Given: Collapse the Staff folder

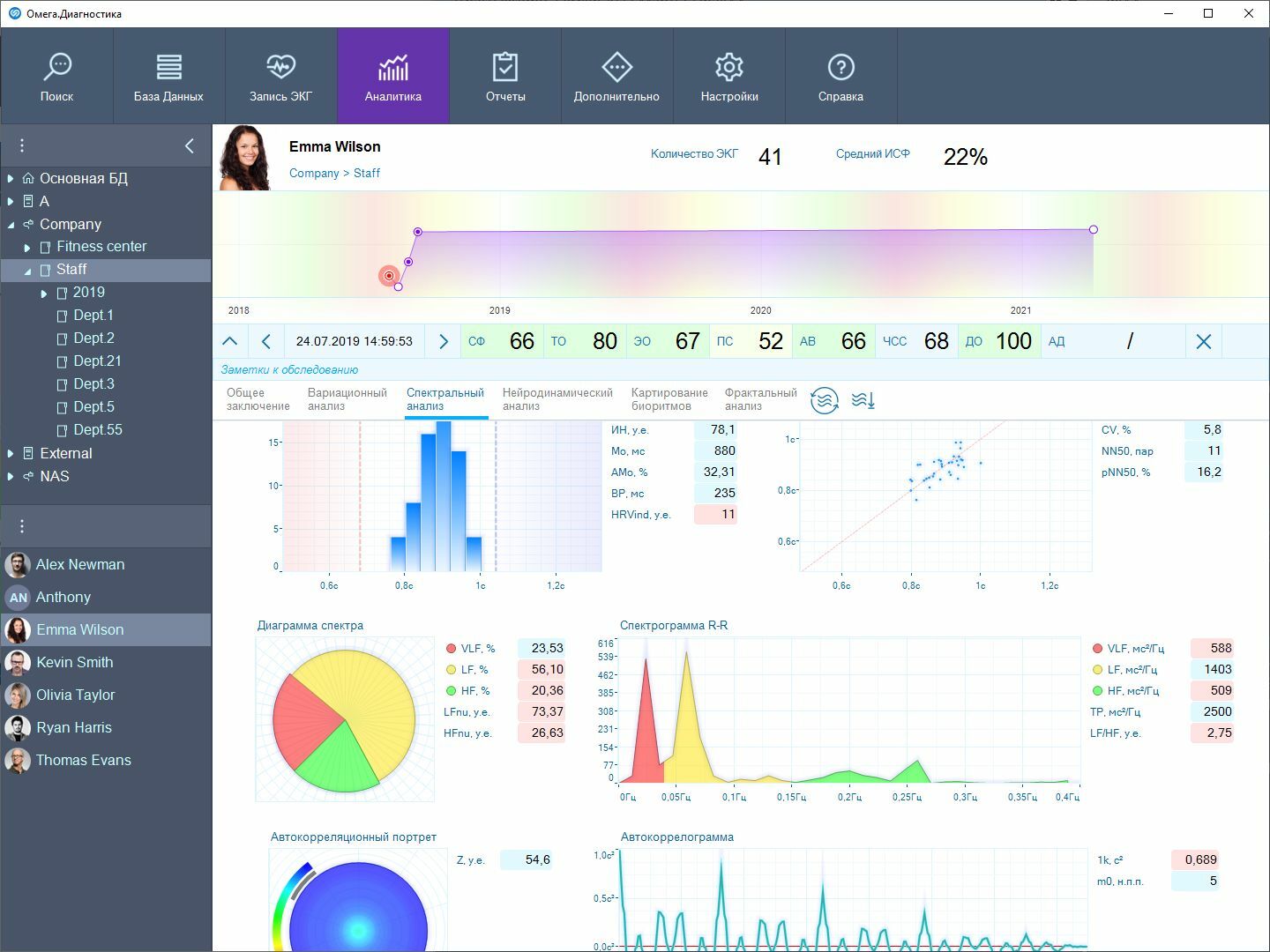Looking at the screenshot, I should click(x=27, y=271).
